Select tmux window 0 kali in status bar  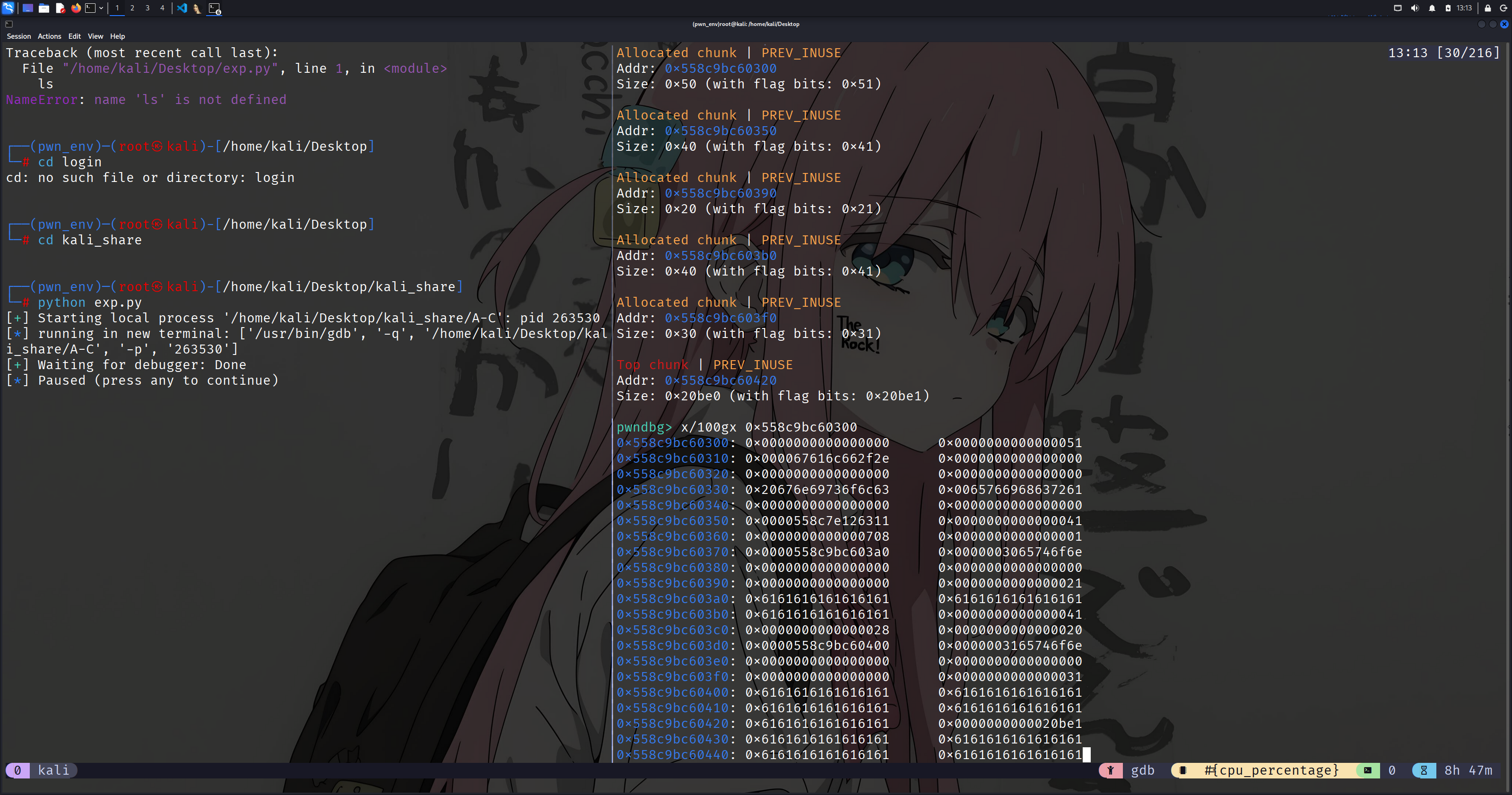(42, 770)
